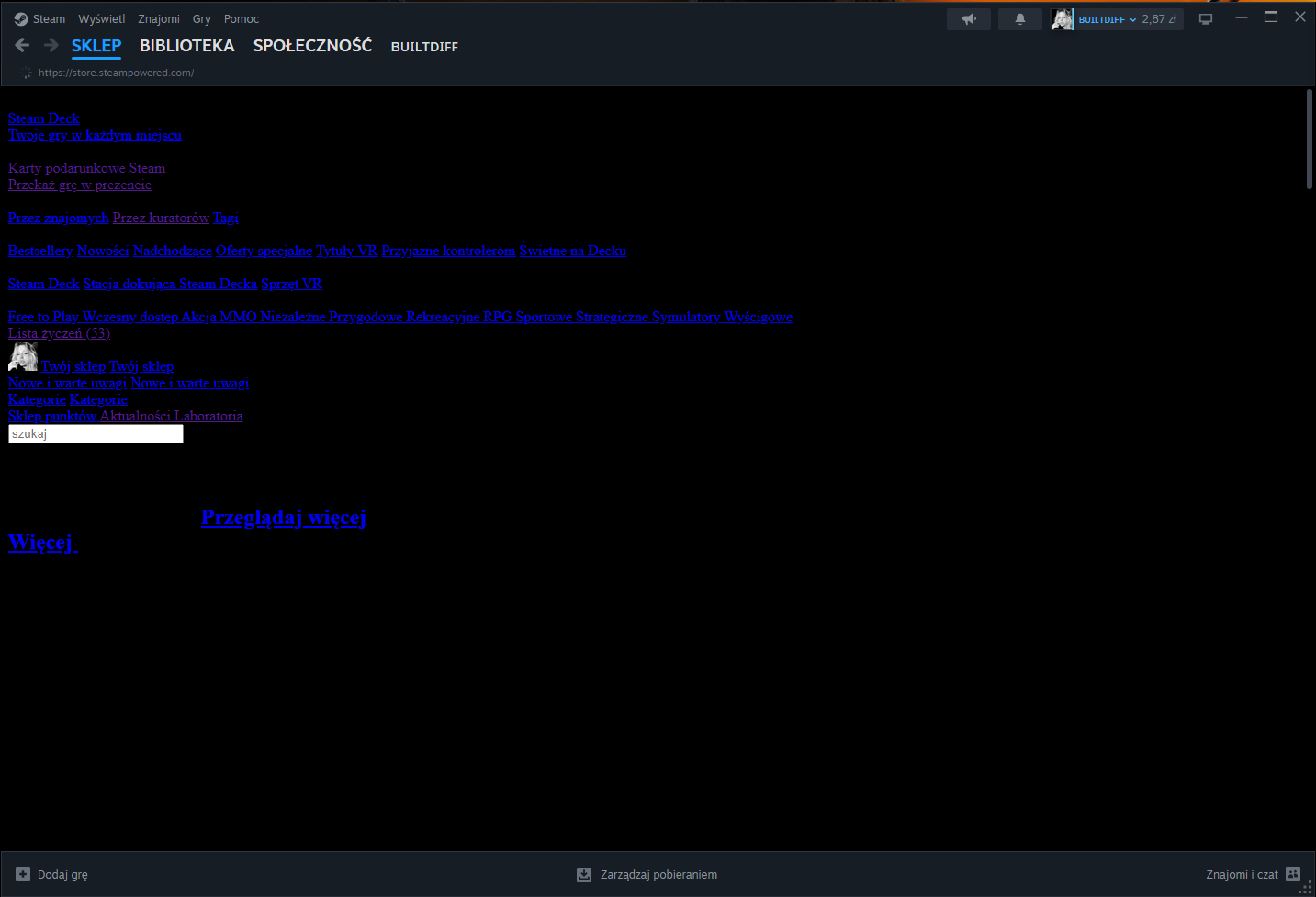This screenshot has width=1316, height=897.
Task: Click the back navigation arrow
Action: click(x=22, y=45)
